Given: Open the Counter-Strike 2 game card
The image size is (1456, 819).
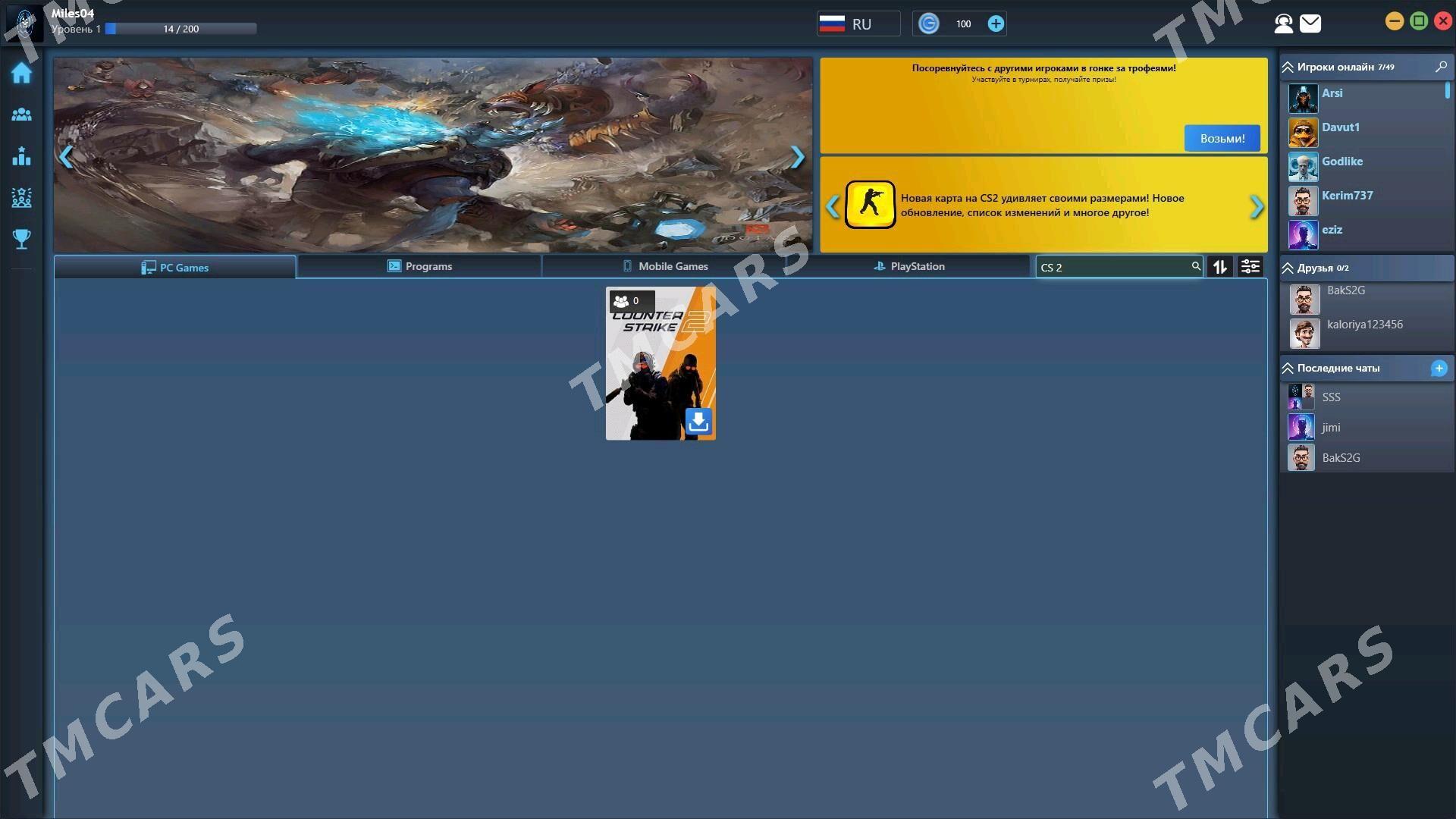Looking at the screenshot, I should coord(660,363).
